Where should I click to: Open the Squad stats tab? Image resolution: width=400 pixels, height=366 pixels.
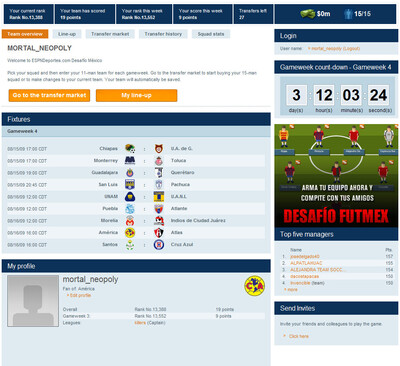[x=211, y=34]
